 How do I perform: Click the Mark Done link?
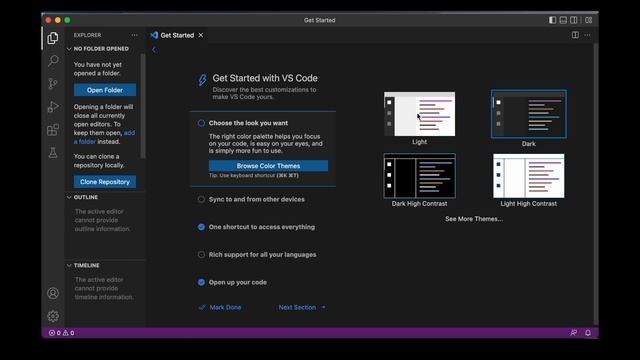(220, 307)
